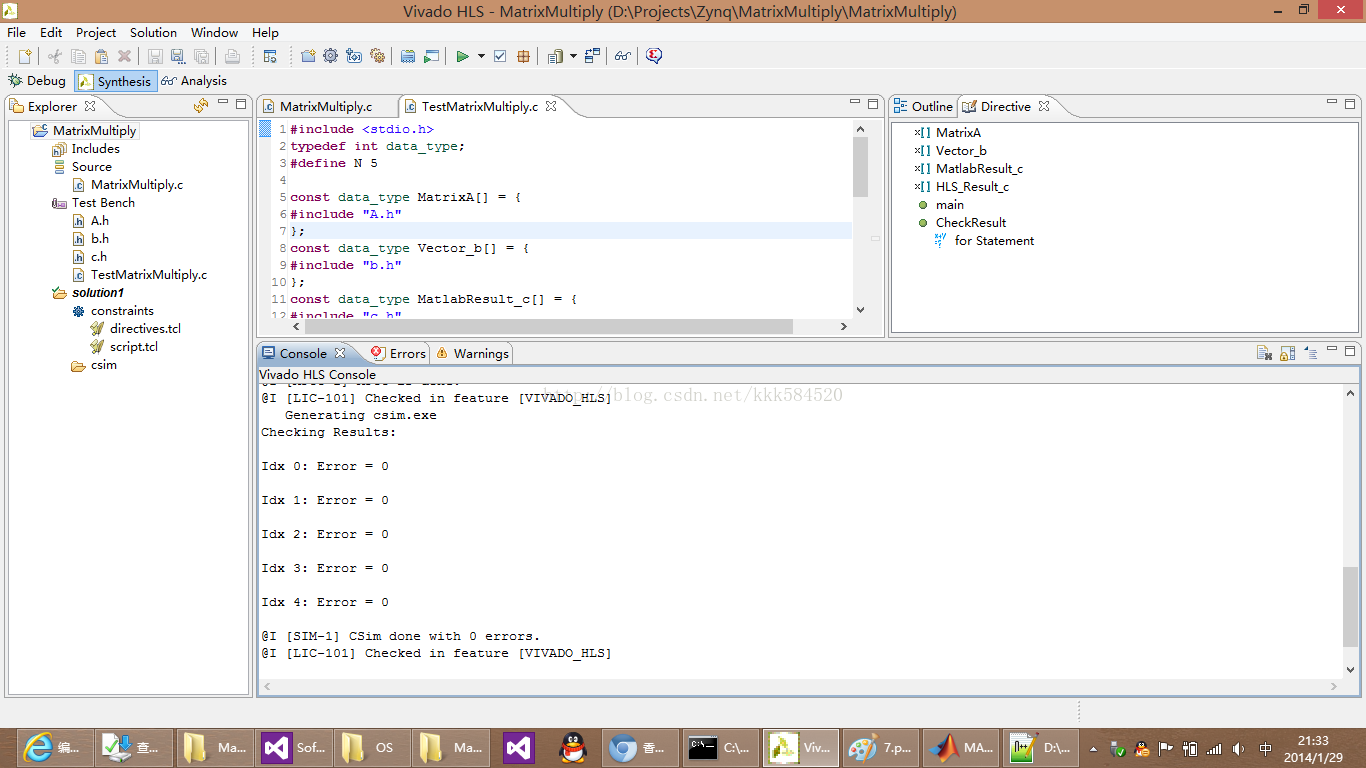The image size is (1366, 768).
Task: Click the Copy toolbar icon
Action: (x=78, y=57)
